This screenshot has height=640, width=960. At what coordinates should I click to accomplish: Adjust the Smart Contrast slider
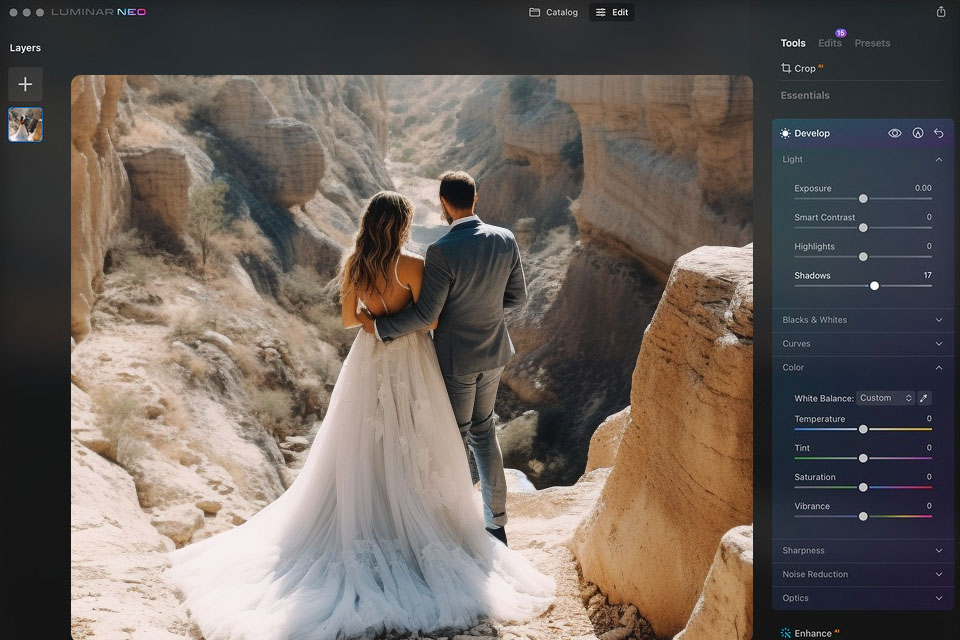pos(863,228)
